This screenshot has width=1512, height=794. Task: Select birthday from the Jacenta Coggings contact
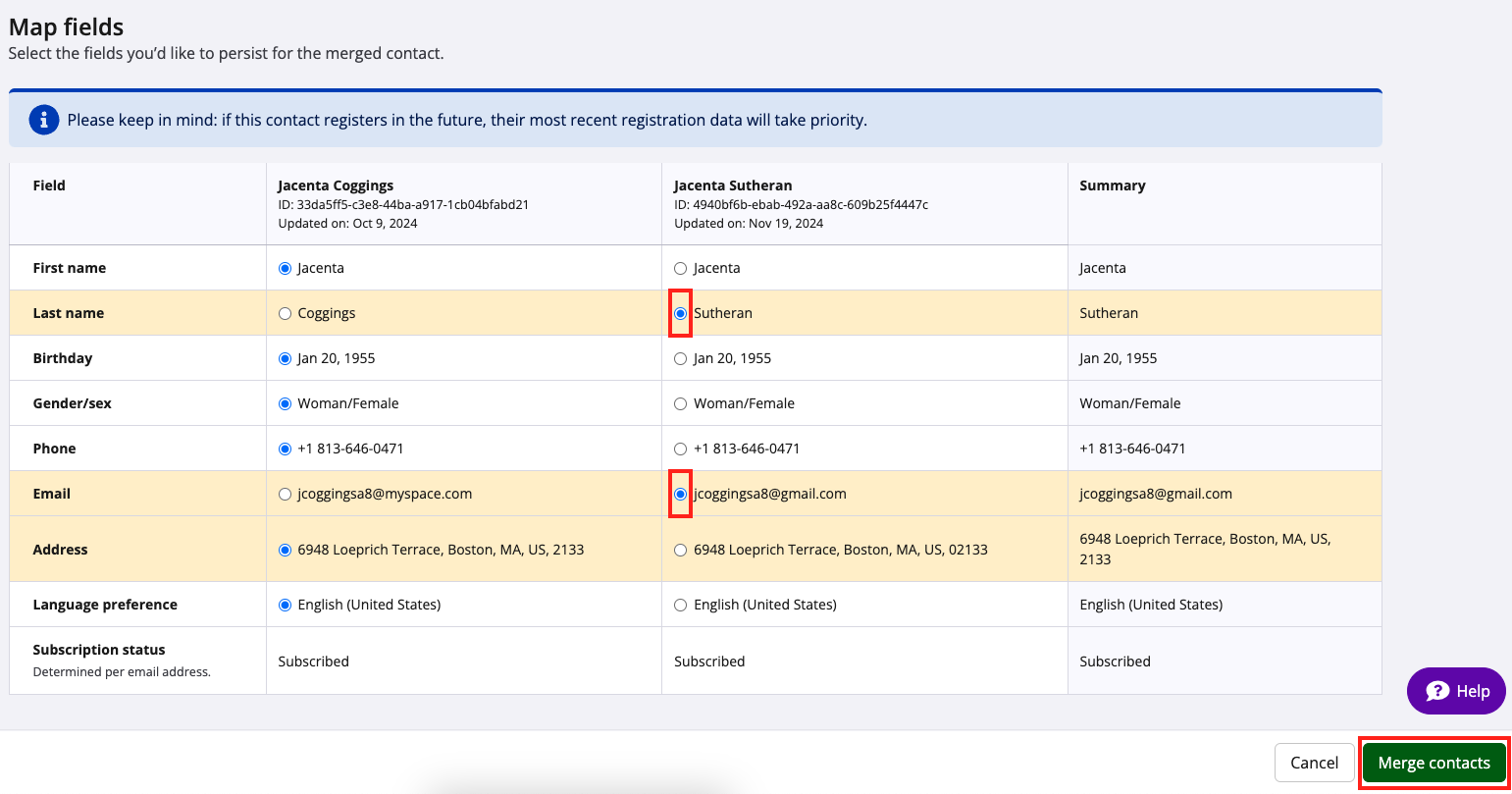coord(286,358)
